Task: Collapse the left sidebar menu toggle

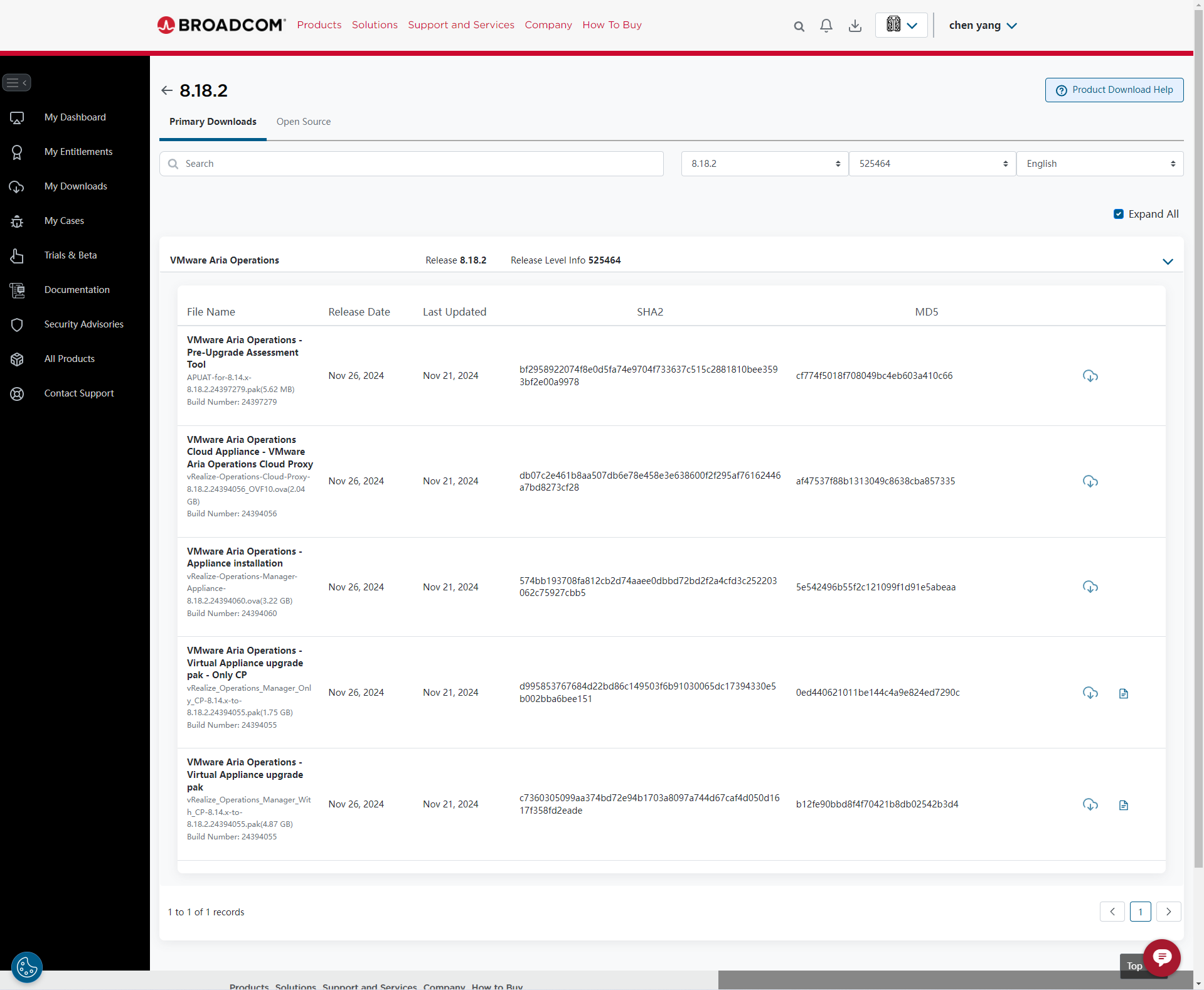Action: click(16, 83)
